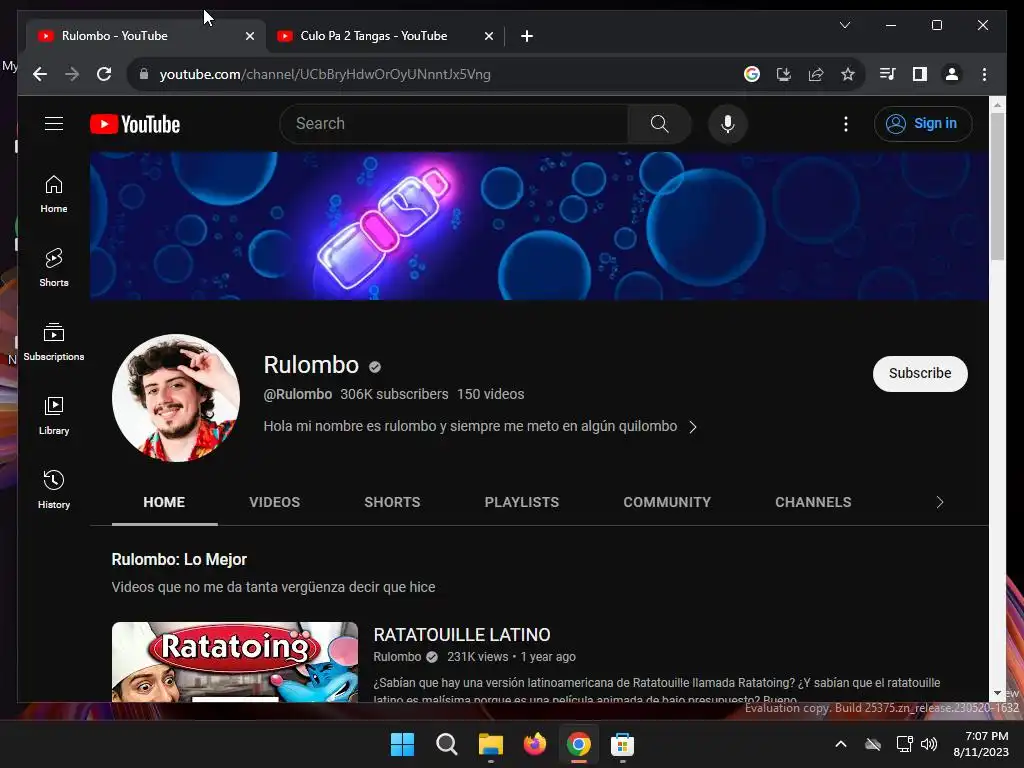Open the 7:07 PM clock in taskbar
The height and width of the screenshot is (768, 1024).
coord(981,744)
